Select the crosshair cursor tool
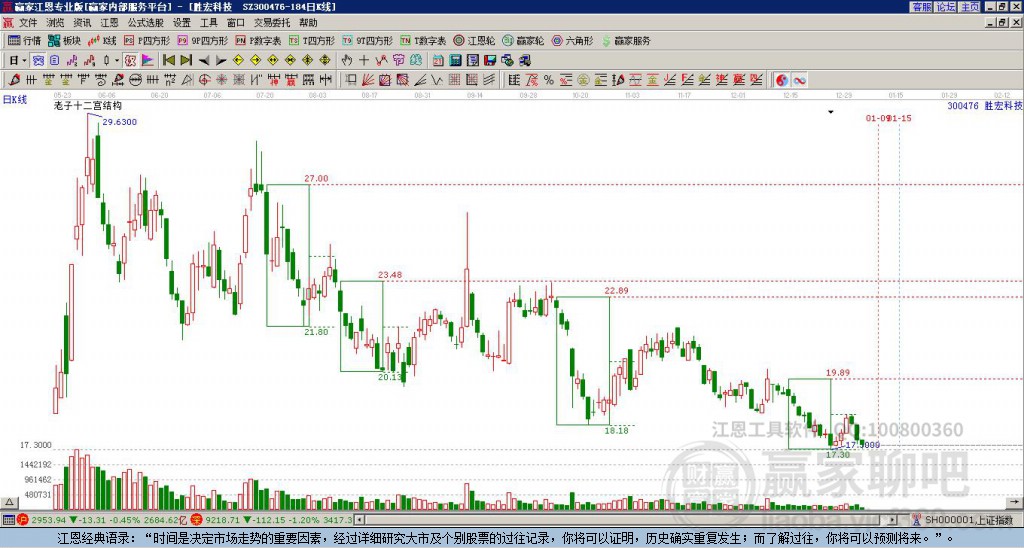 (364, 60)
